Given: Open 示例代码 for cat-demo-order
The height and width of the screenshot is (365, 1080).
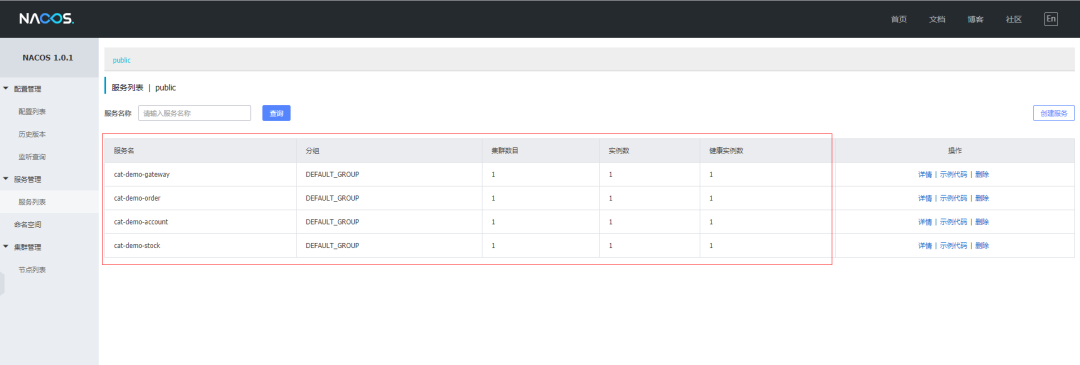Looking at the screenshot, I should [953, 198].
